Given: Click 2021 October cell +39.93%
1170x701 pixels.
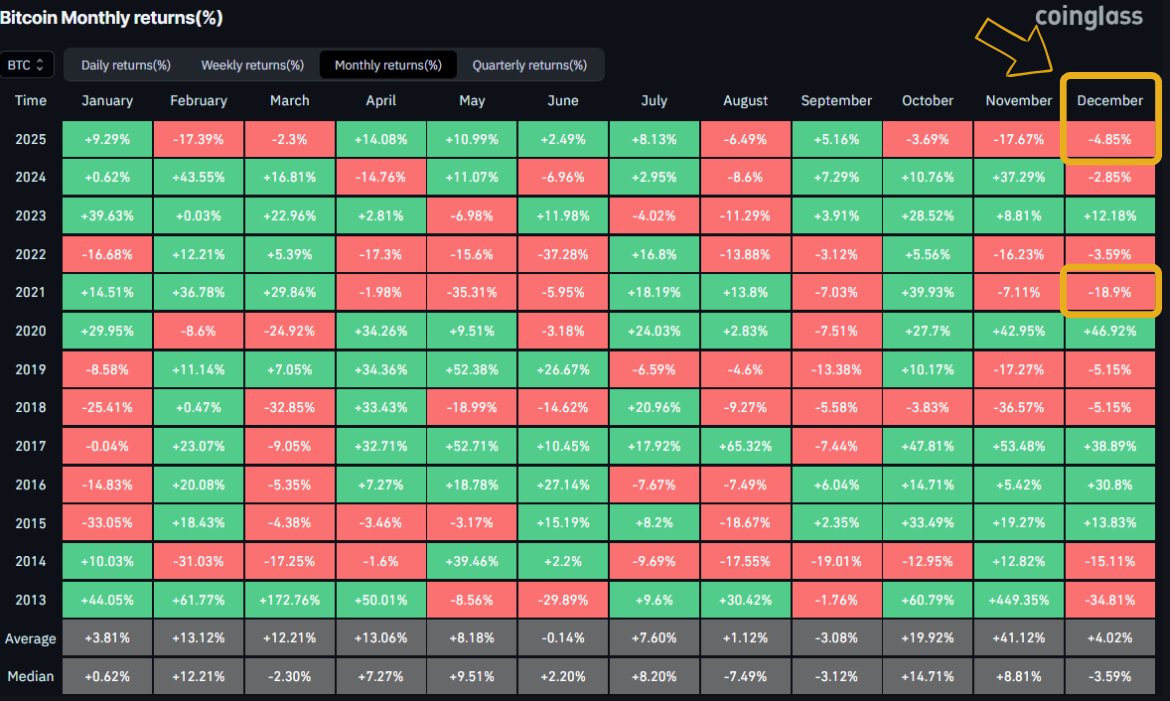Looking at the screenshot, I should (927, 292).
